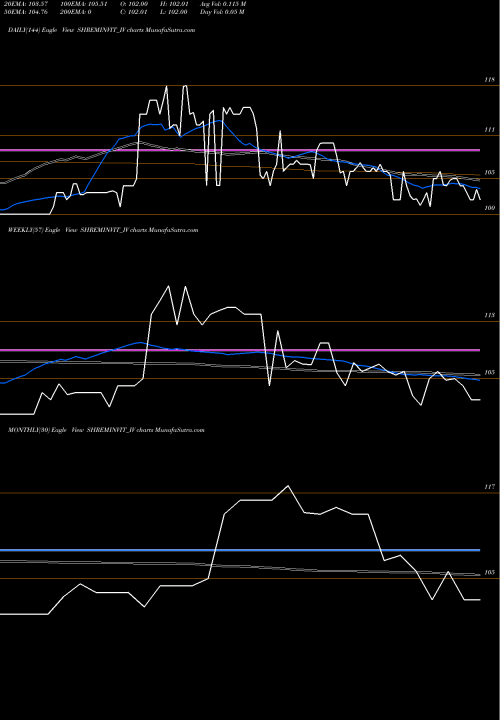Click the DAILY(144) Eagle View chart title

coord(101,30)
